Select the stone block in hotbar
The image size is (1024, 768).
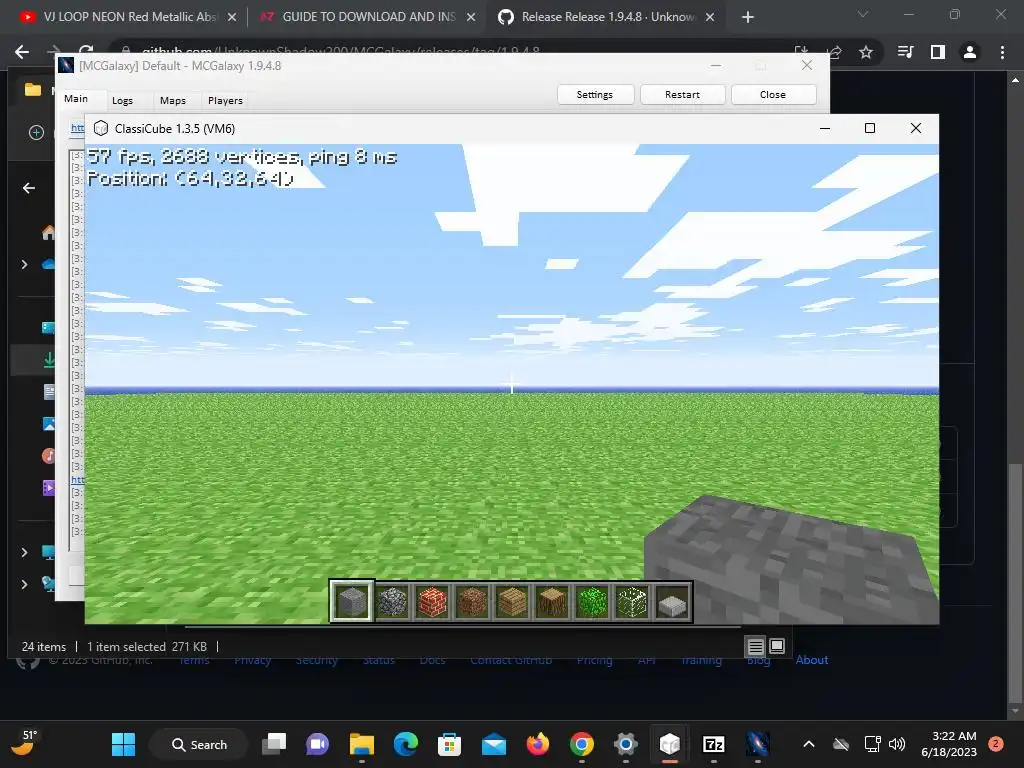352,601
